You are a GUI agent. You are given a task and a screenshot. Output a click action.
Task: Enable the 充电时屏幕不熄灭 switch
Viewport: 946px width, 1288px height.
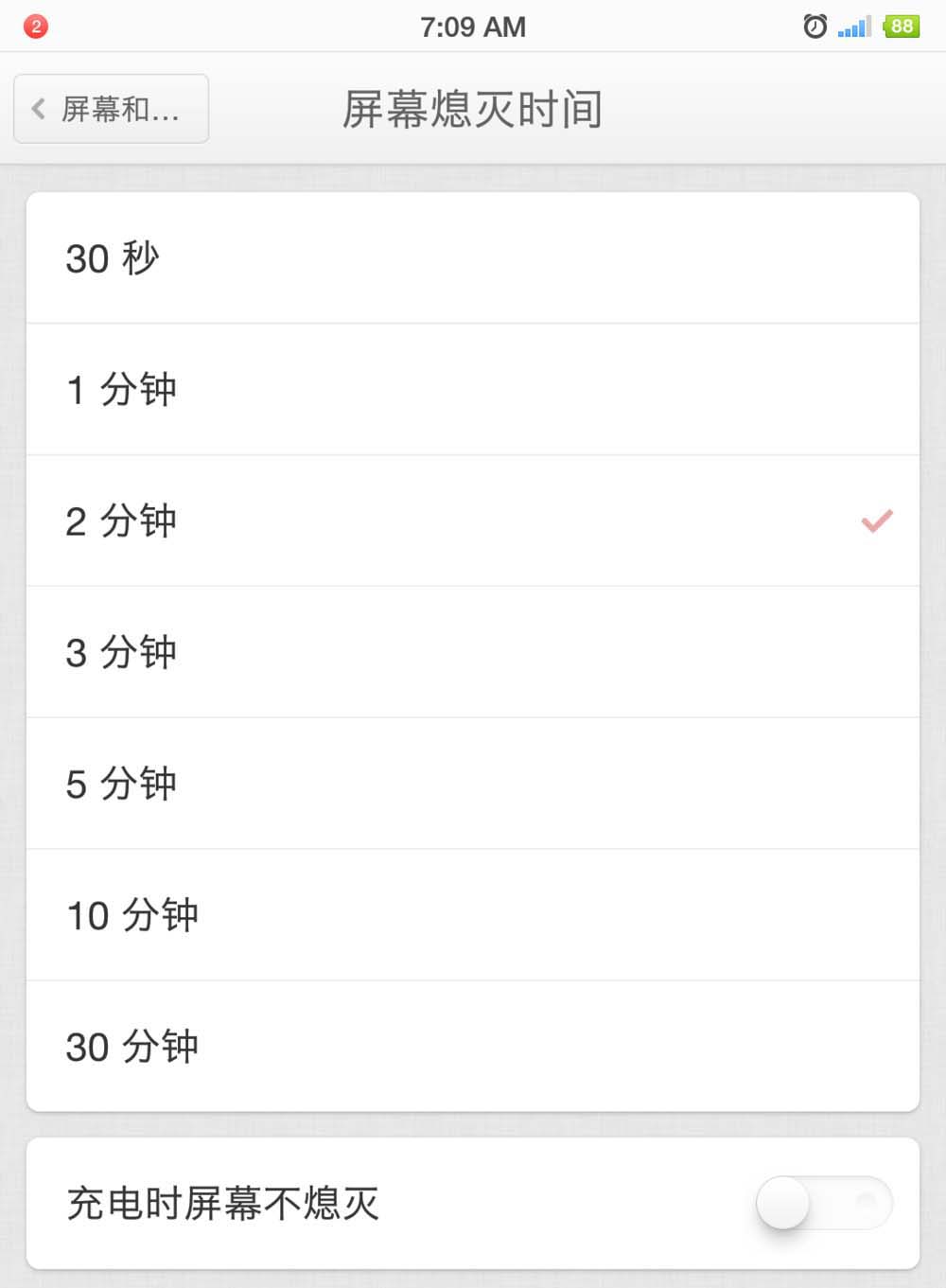click(x=823, y=1203)
